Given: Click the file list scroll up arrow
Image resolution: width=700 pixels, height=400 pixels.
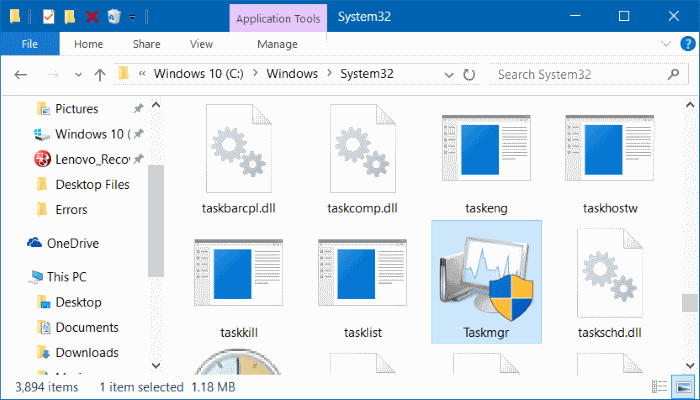Looking at the screenshot, I should click(689, 105).
